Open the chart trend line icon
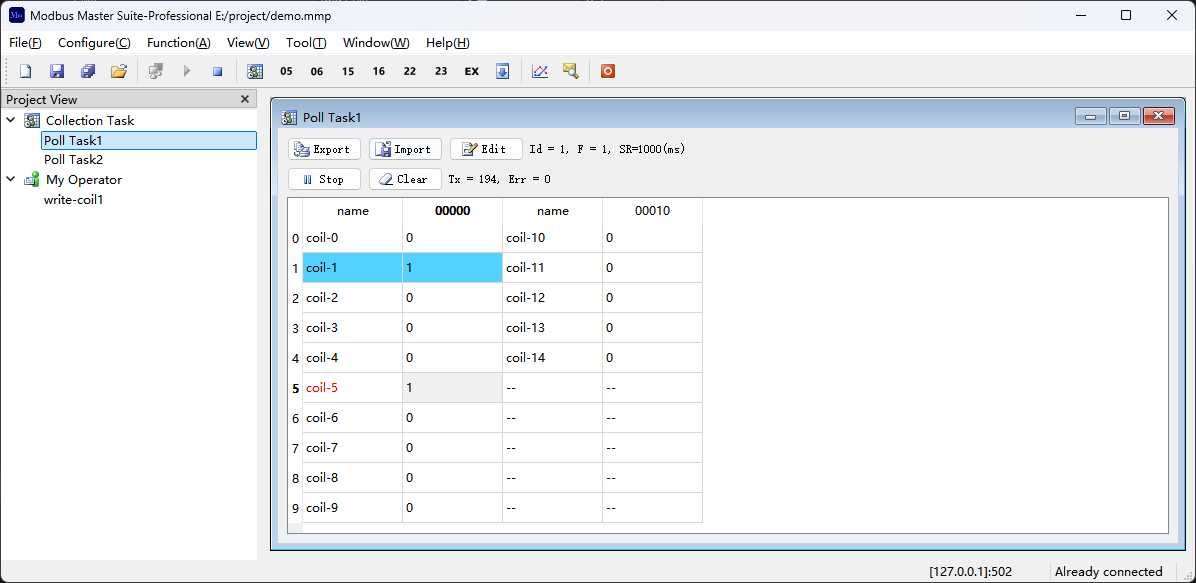Viewport: 1196px width, 583px height. (540, 71)
